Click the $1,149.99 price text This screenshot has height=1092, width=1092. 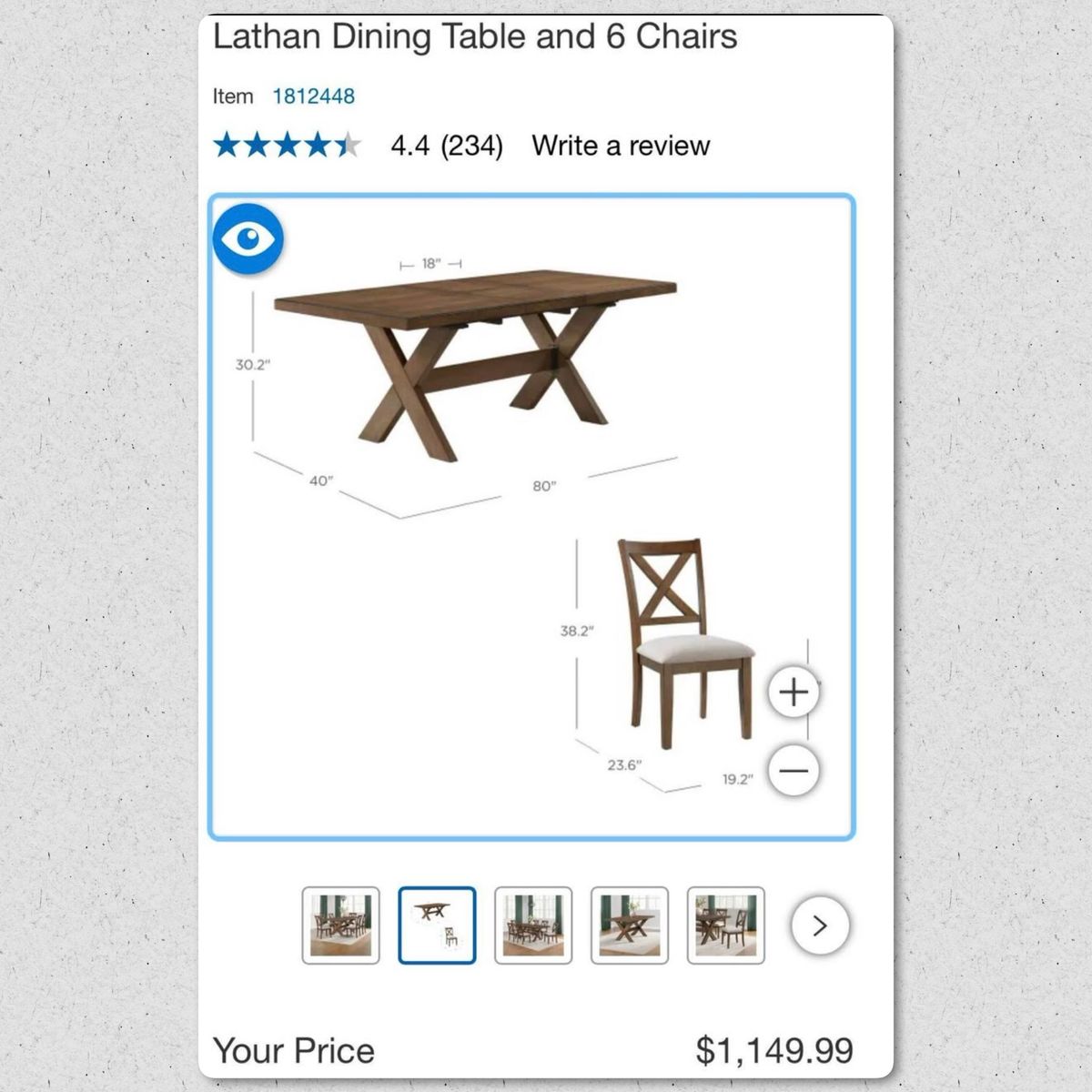(774, 1050)
